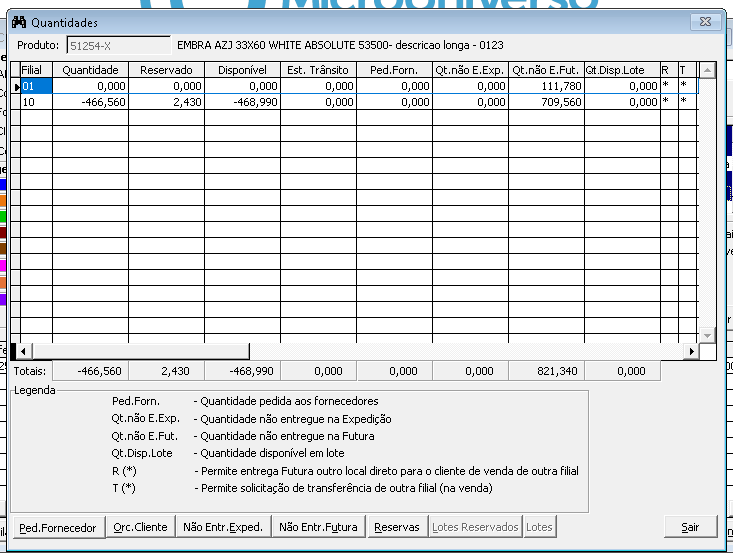Click the T column header
733x558 pixels.
(x=687, y=70)
